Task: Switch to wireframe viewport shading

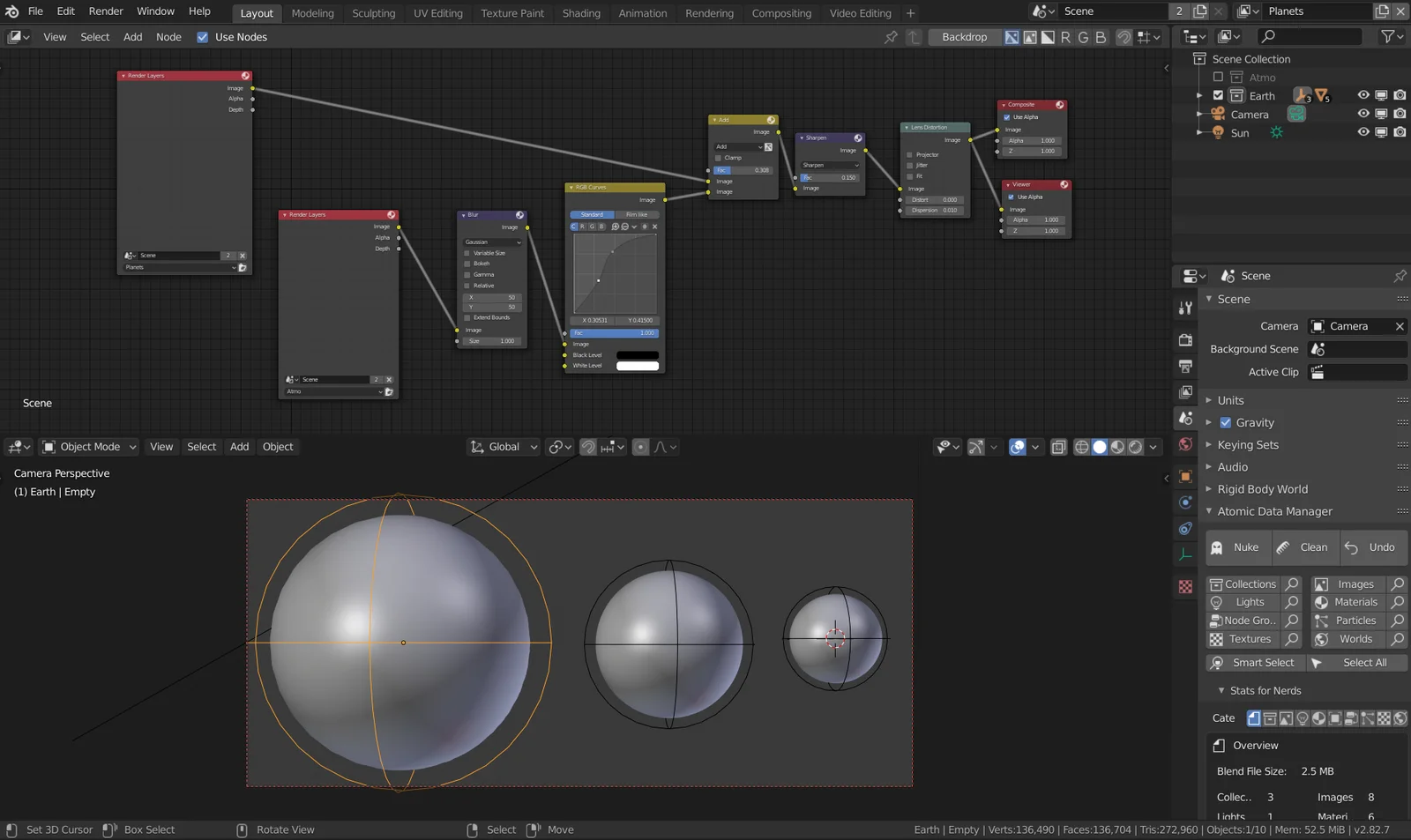Action: tap(1081, 447)
